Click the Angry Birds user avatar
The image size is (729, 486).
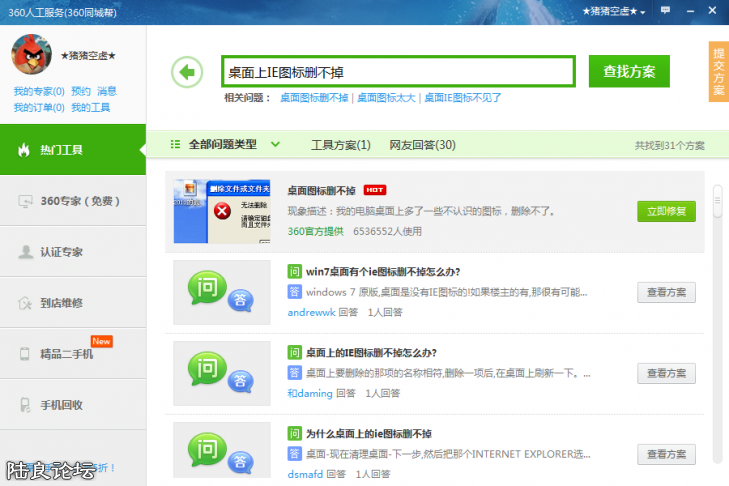coord(32,54)
